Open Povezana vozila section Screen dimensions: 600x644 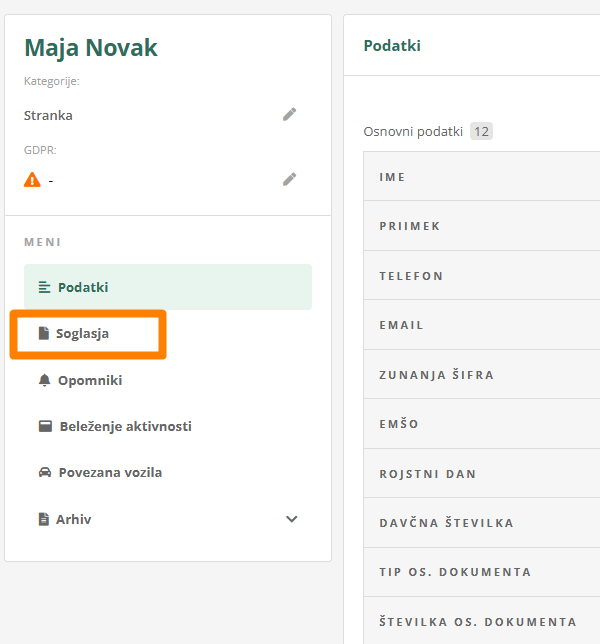pos(110,472)
